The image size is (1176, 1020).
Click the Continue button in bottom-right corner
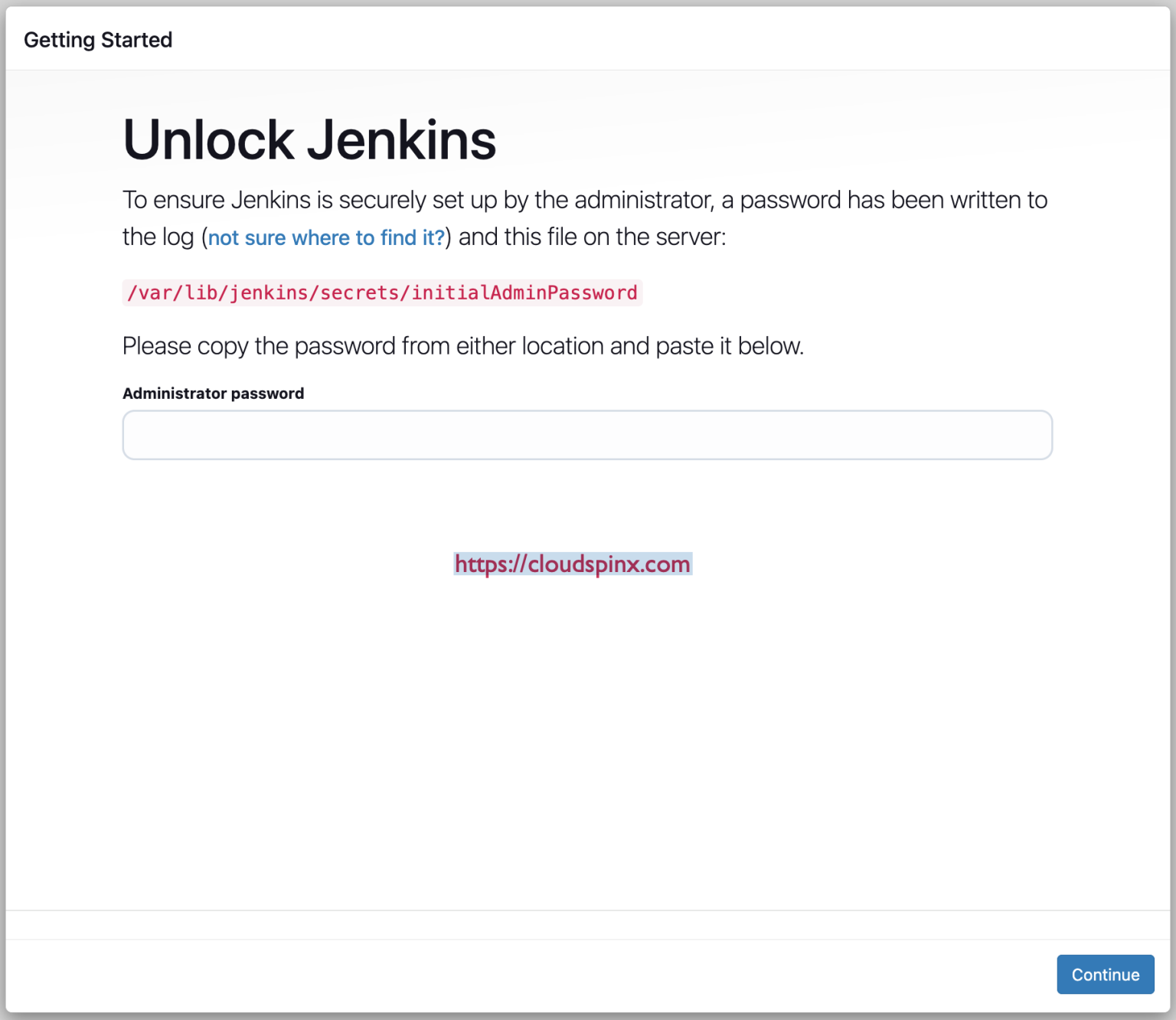(1105, 974)
